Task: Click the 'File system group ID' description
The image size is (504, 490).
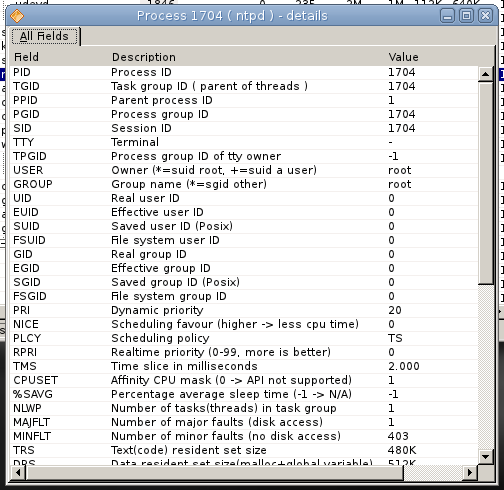Action: coord(169,296)
